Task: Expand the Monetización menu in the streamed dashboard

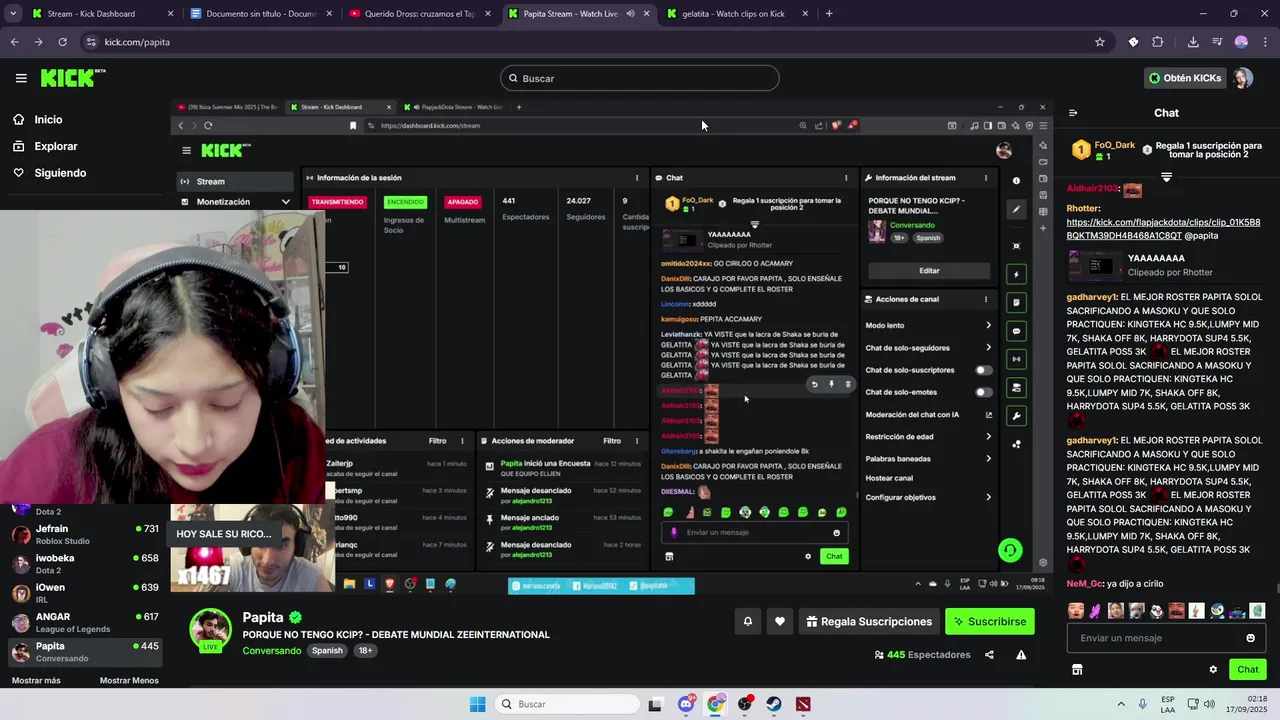Action: pyautogui.click(x=236, y=202)
